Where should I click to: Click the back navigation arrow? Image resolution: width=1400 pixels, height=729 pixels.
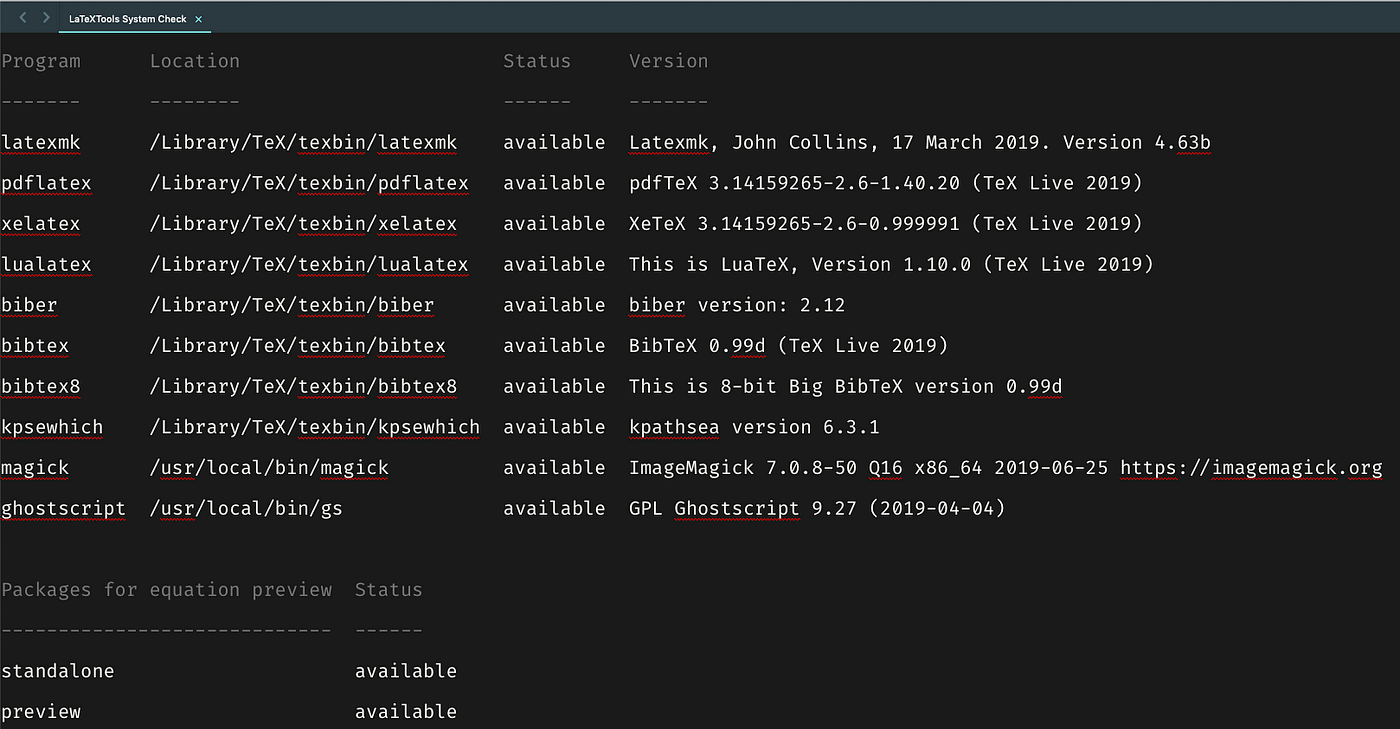click(x=23, y=18)
